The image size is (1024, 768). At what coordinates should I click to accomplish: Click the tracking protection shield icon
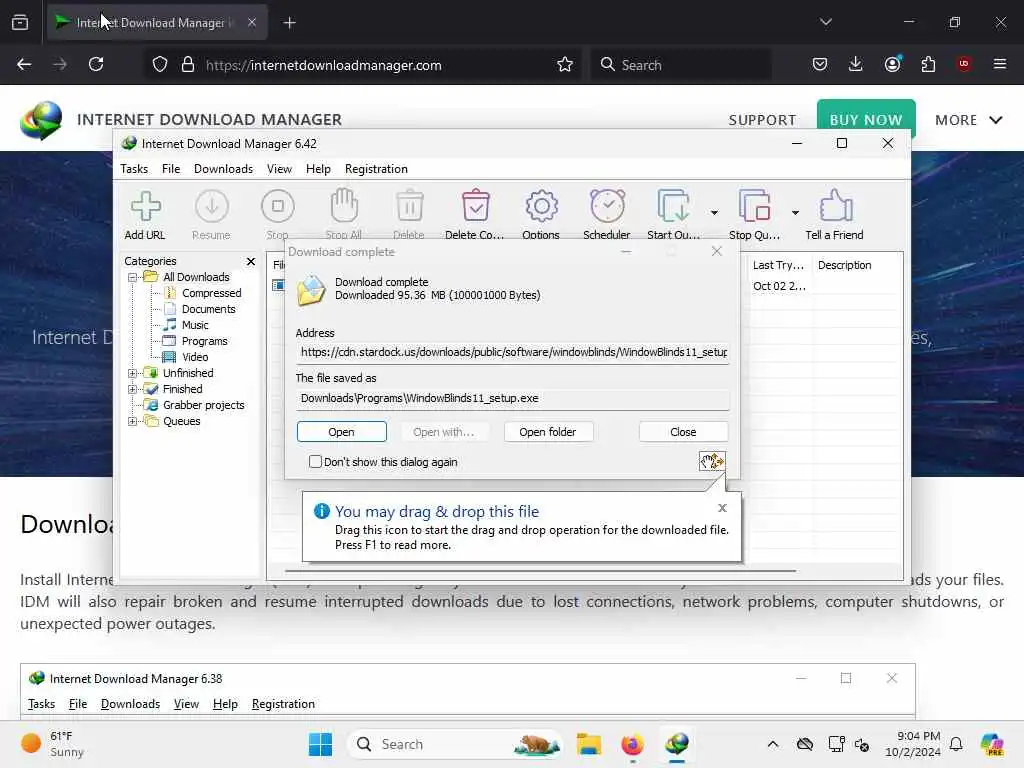160,65
